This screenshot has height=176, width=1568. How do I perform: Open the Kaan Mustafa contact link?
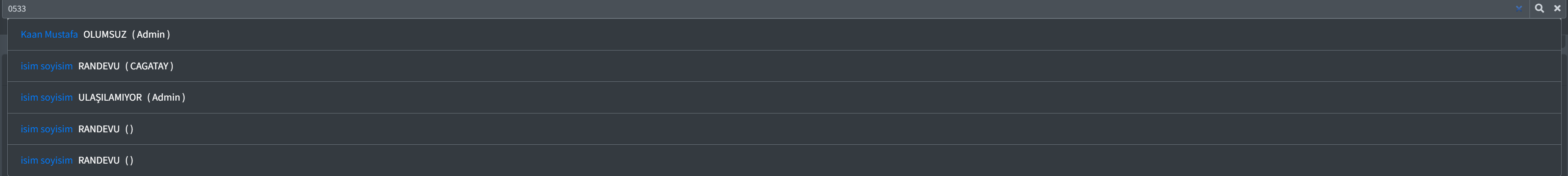49,35
